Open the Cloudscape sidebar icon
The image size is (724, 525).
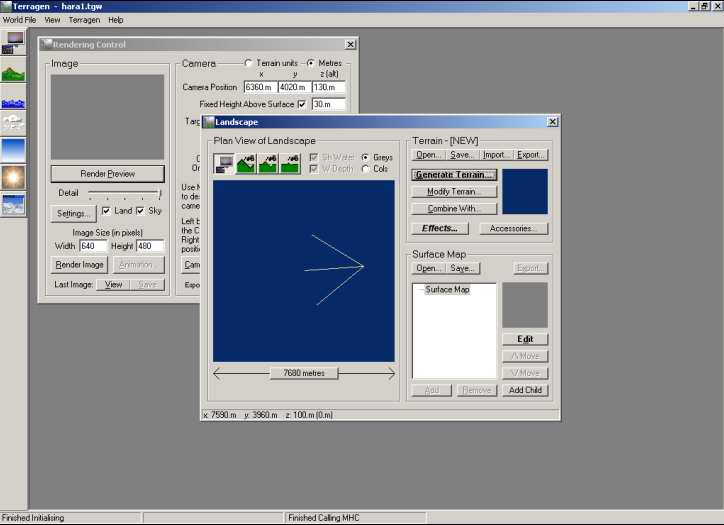pyautogui.click(x=14, y=123)
